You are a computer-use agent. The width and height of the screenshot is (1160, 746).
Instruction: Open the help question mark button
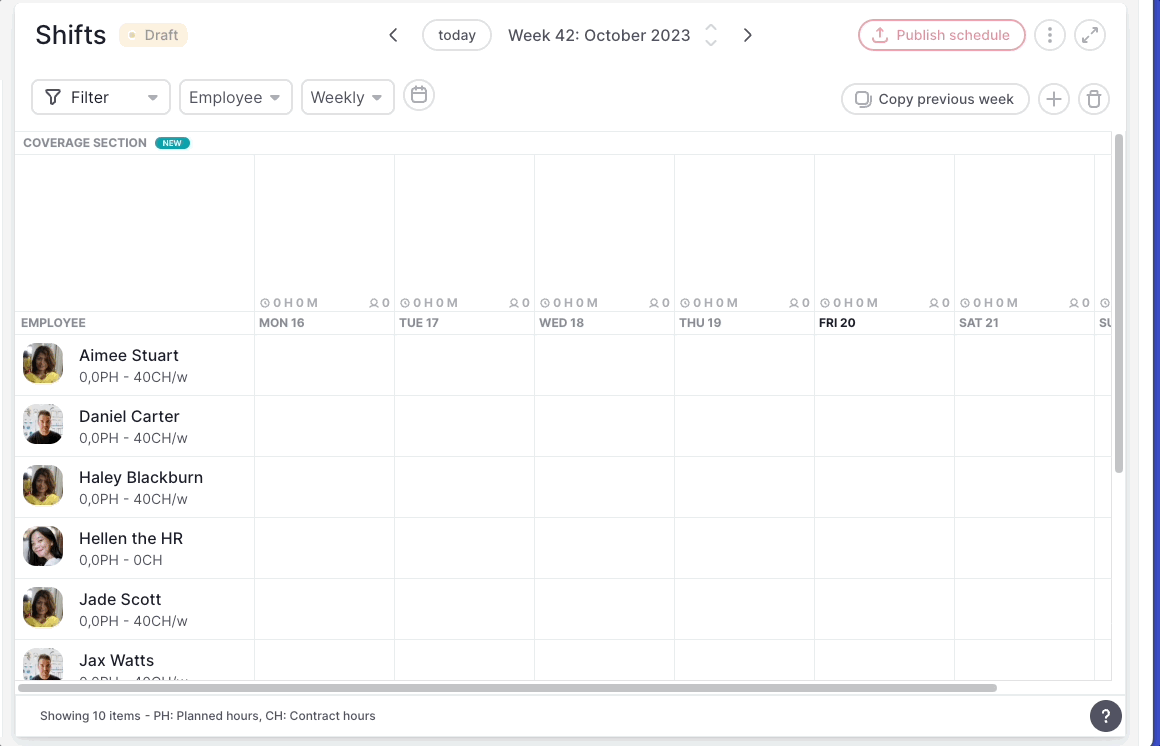(1105, 716)
